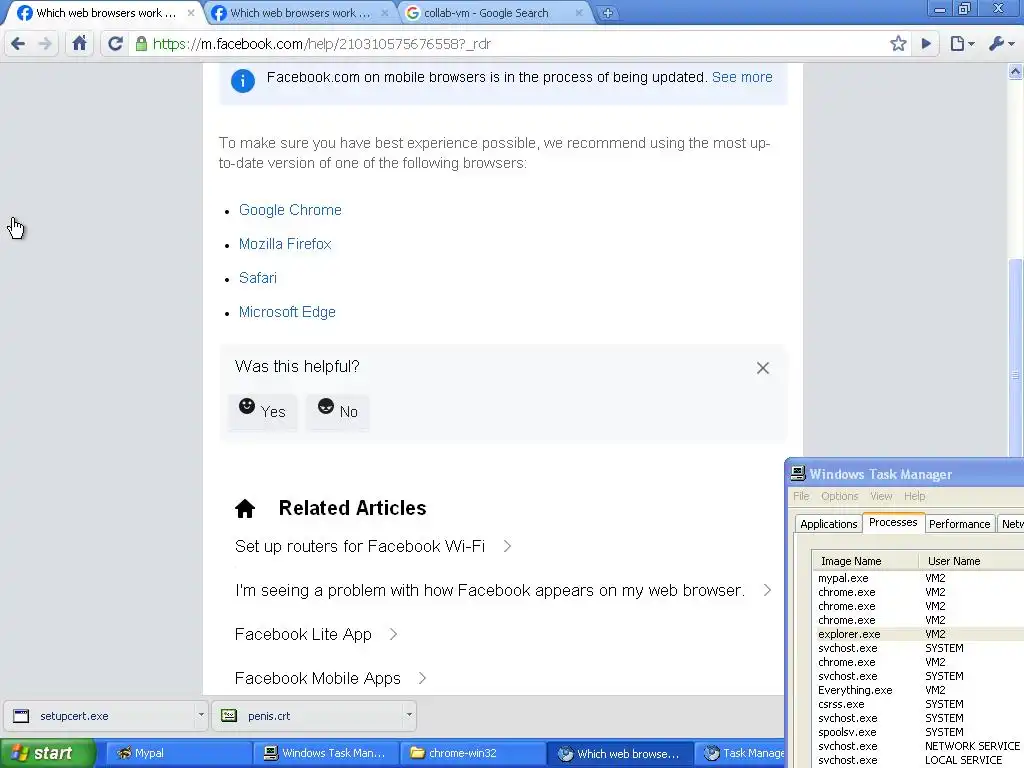This screenshot has width=1024, height=768.
Task: Close the collab-vm Google Search tab
Action: coord(579,12)
